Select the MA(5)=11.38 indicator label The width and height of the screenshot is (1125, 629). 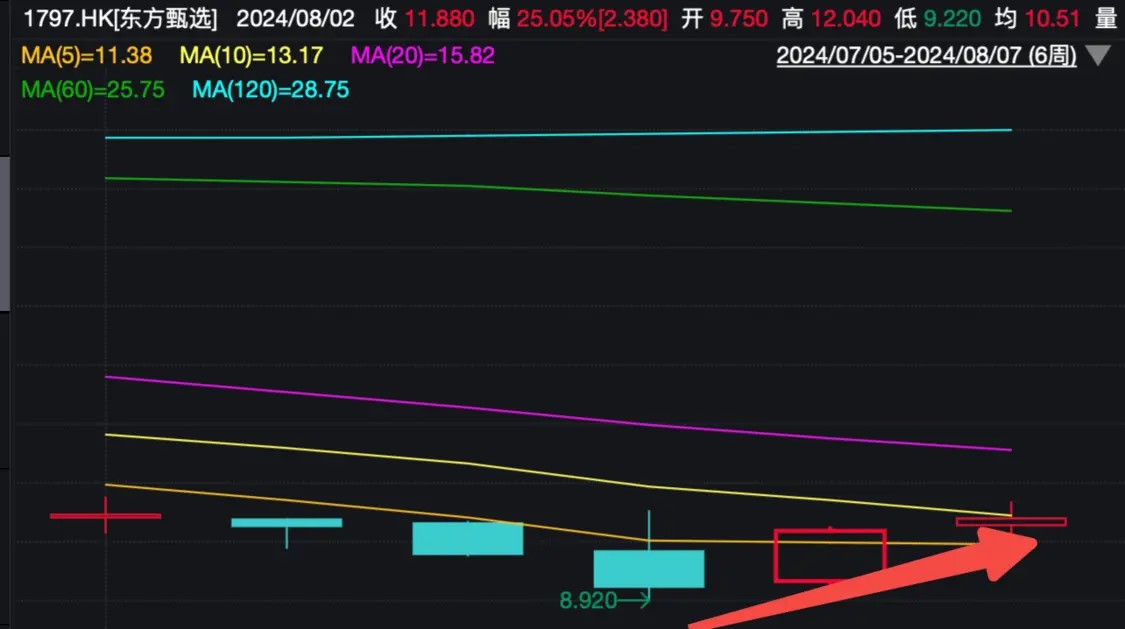pos(87,55)
